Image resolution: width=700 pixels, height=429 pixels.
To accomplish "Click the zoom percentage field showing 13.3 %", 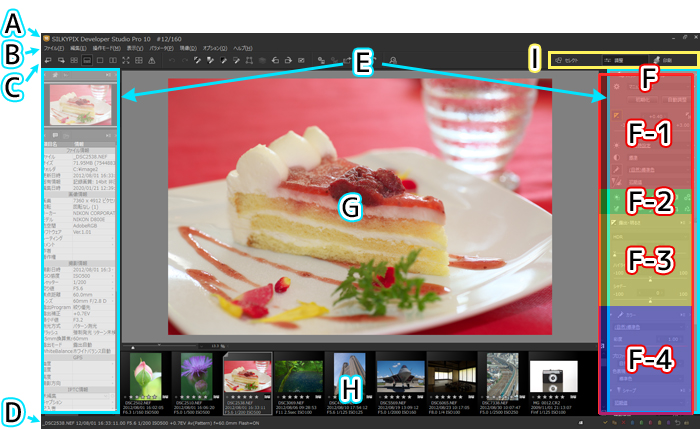I will click(218, 346).
